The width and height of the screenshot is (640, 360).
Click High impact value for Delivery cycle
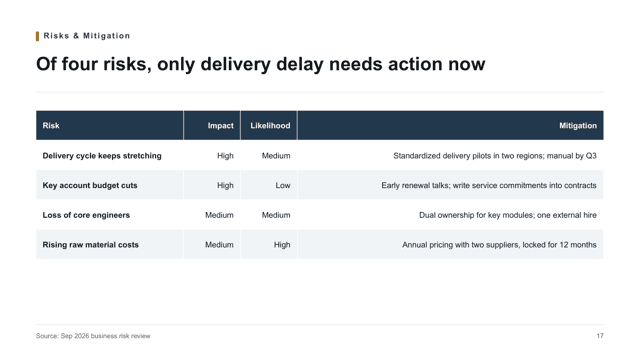point(225,156)
